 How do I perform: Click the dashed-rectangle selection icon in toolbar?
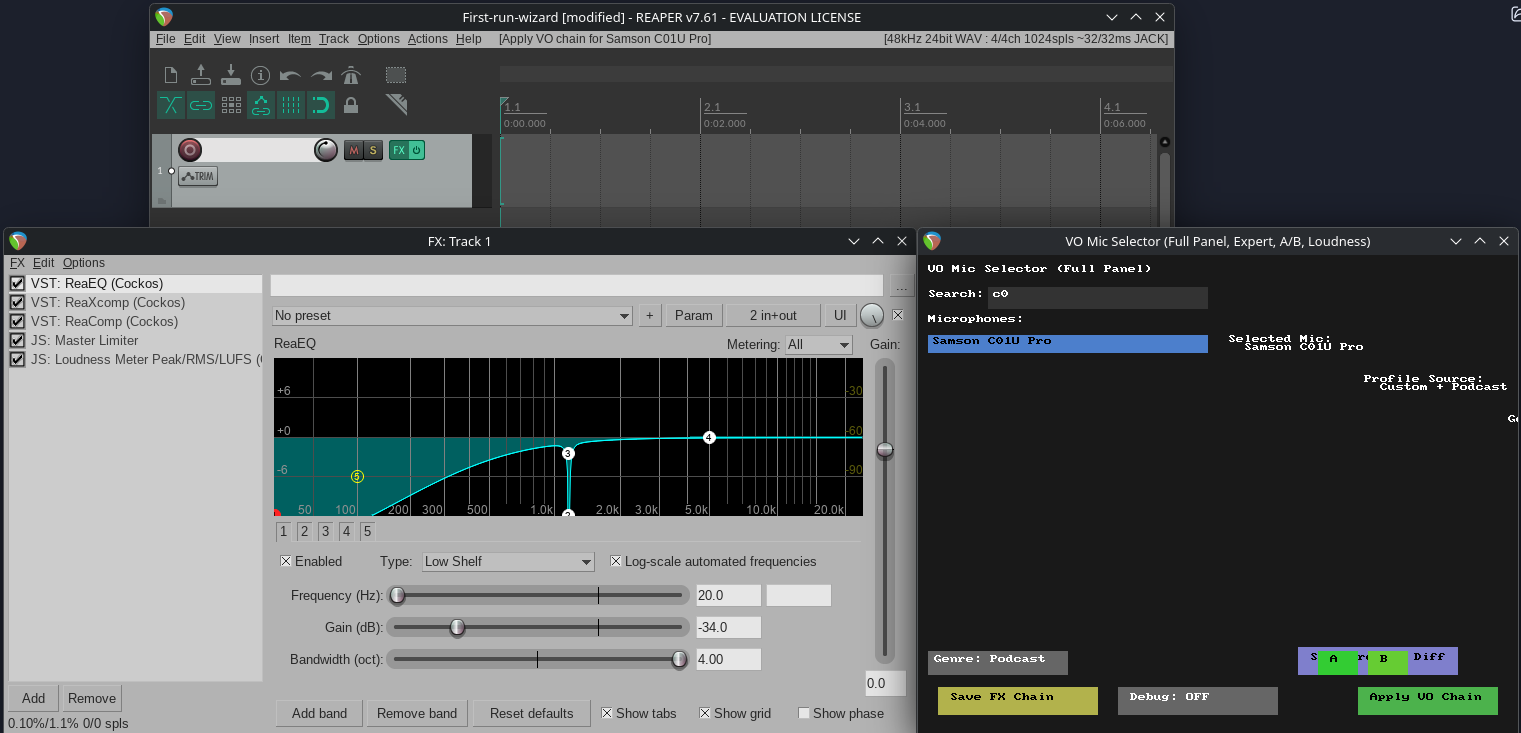396,75
